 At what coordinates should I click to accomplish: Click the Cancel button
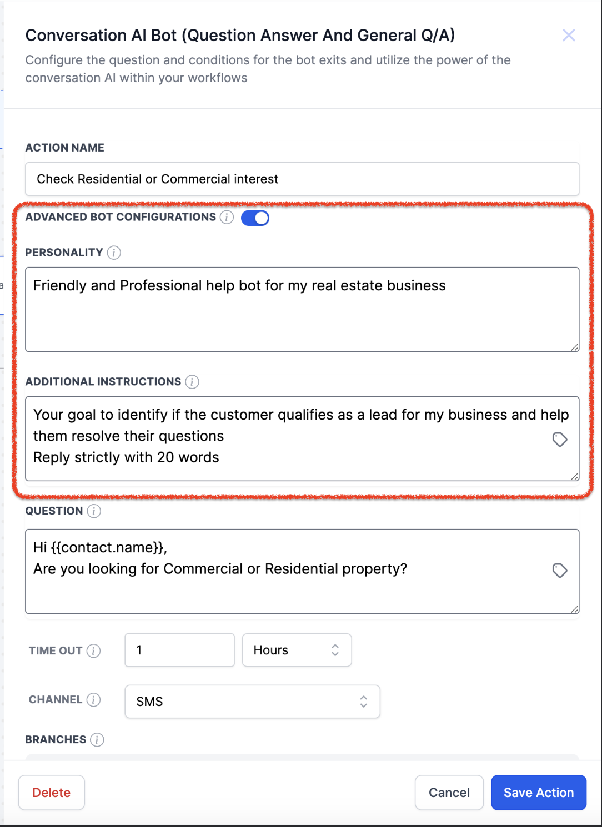coord(449,792)
